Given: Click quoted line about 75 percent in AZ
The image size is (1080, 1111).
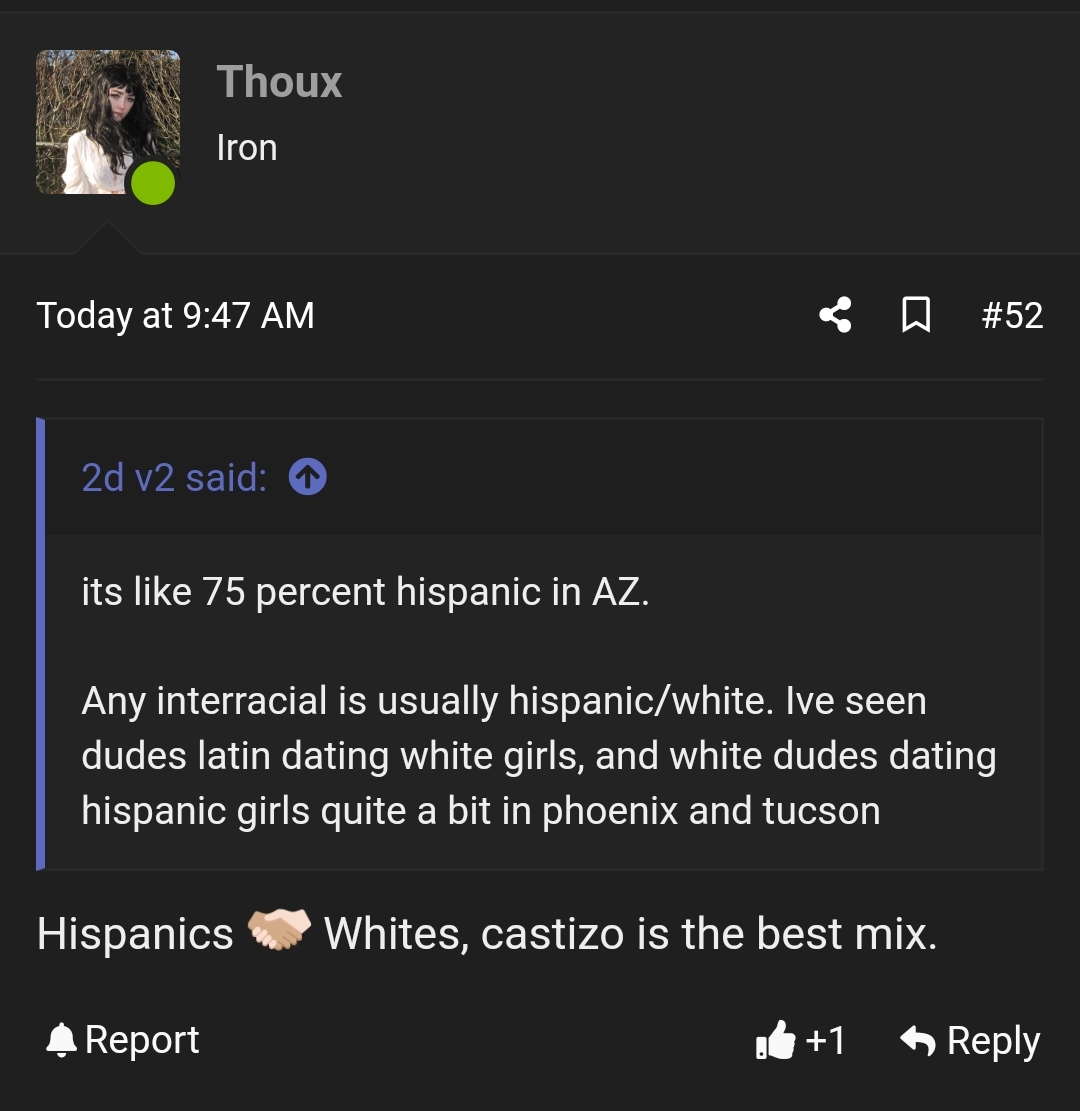Looking at the screenshot, I should [365, 592].
